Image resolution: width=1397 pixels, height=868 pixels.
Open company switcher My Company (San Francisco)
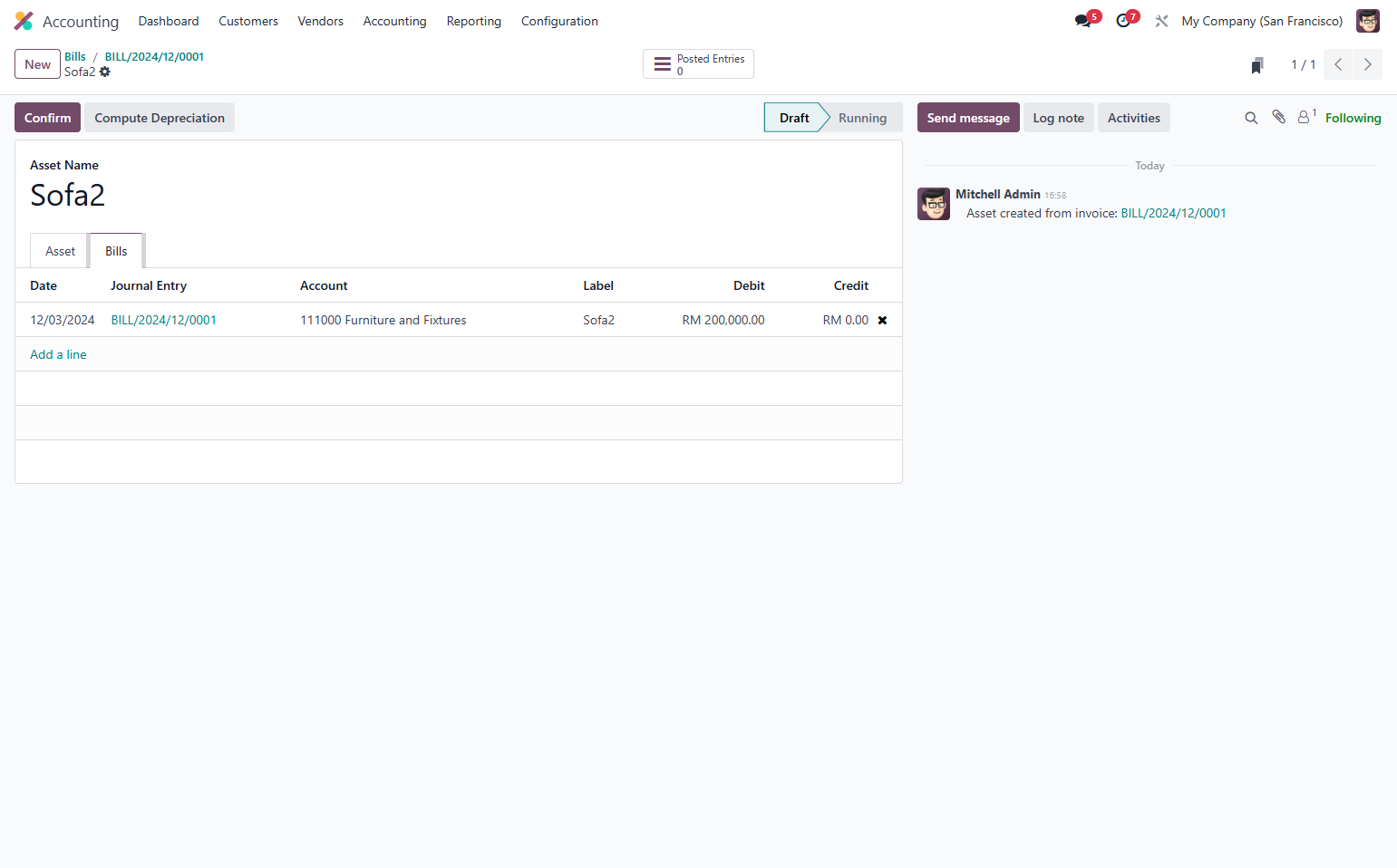pos(1262,21)
